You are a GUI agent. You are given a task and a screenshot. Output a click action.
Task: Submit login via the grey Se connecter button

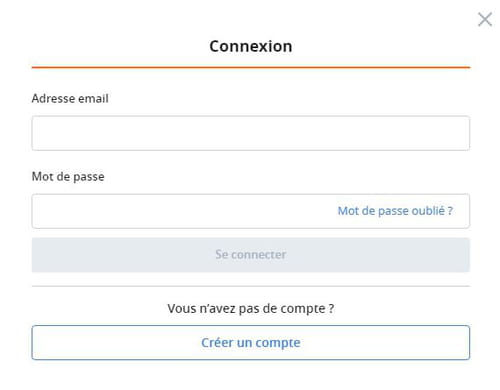click(251, 255)
